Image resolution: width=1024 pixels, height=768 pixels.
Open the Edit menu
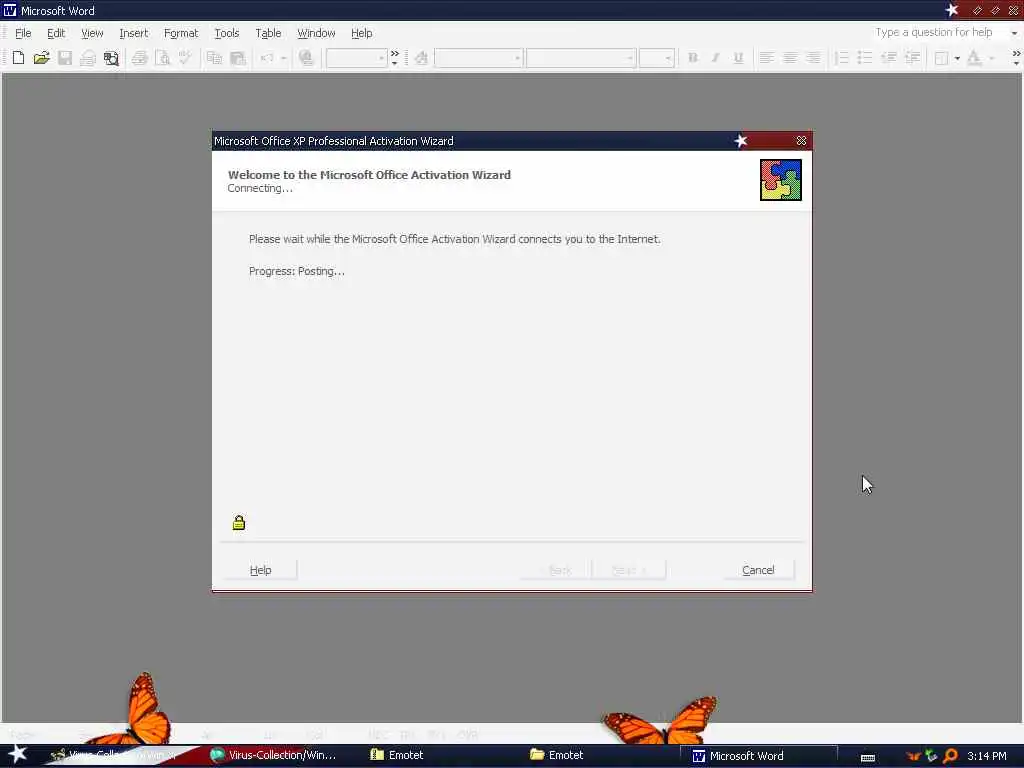point(56,33)
